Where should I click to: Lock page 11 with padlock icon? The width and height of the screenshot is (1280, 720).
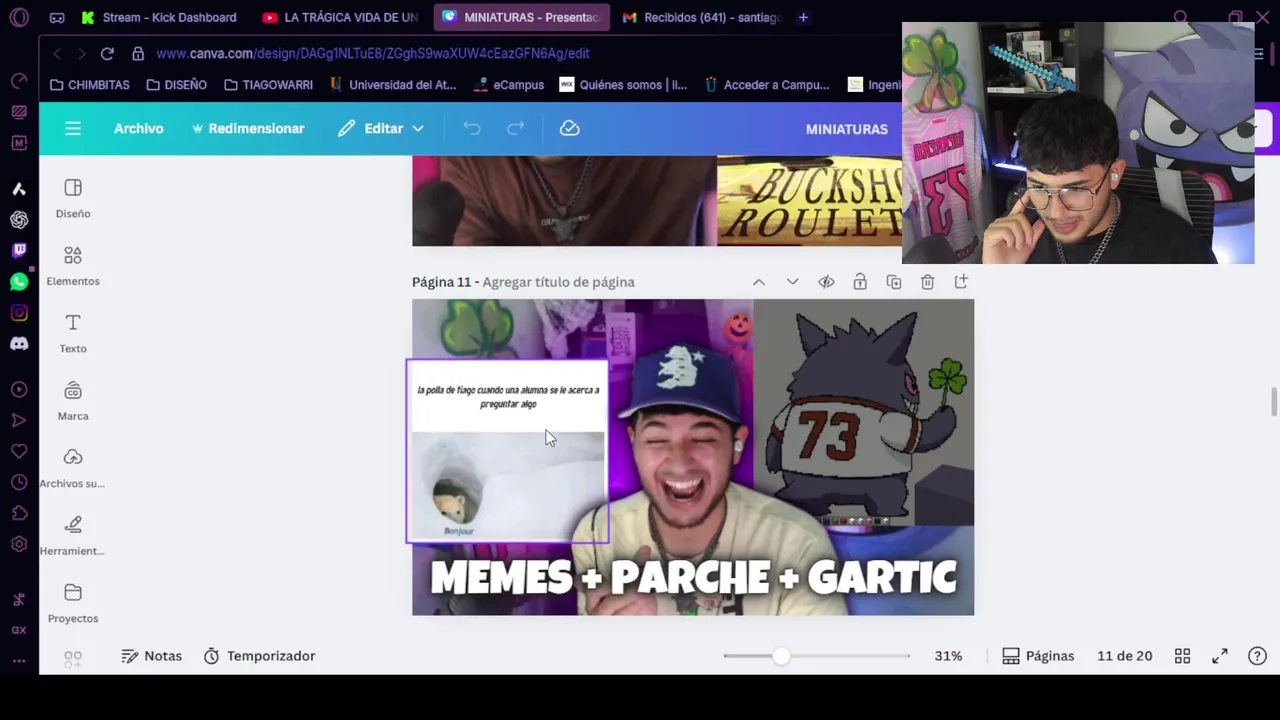[860, 282]
